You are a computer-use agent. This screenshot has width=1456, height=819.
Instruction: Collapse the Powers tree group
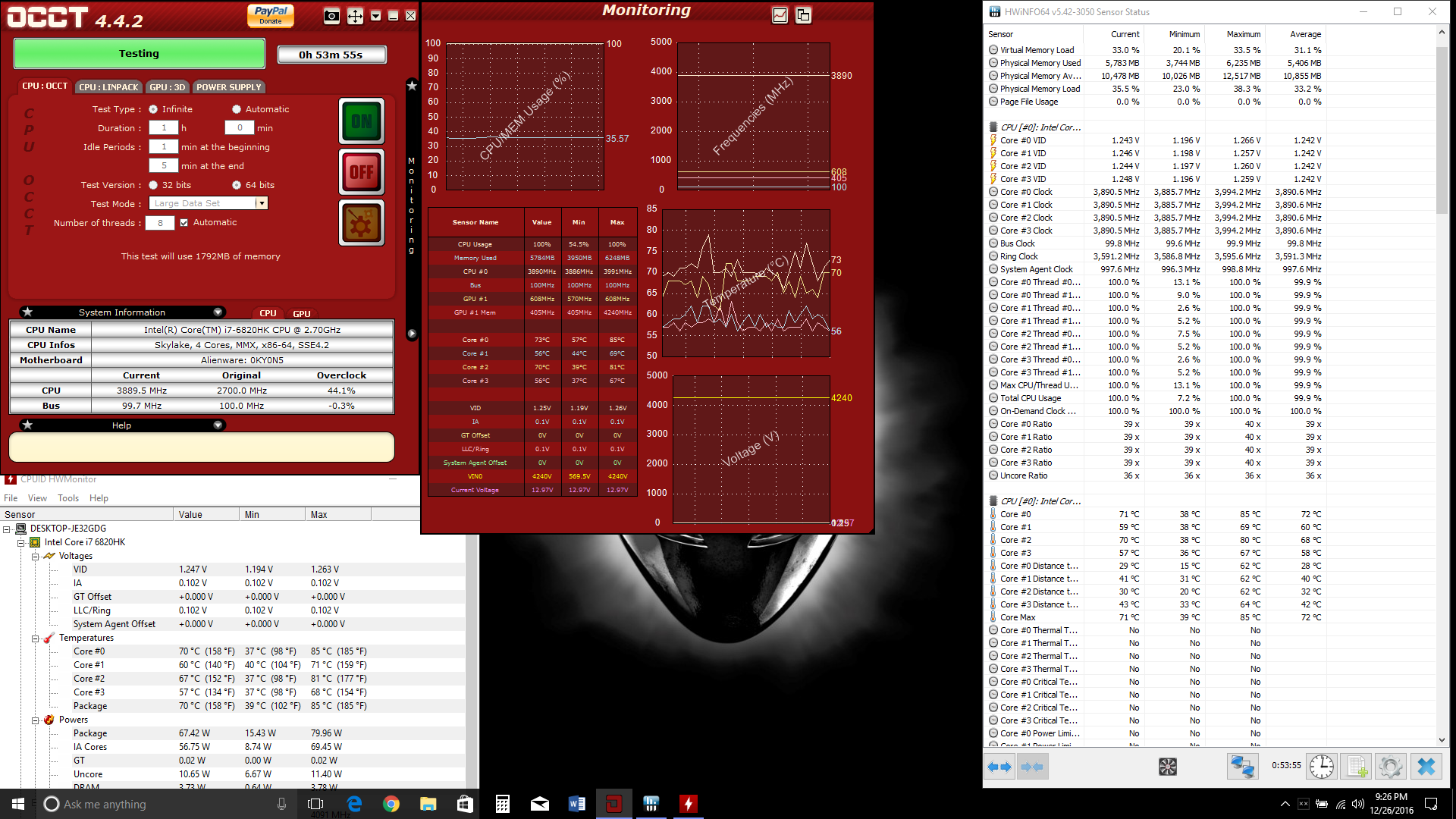pyautogui.click(x=35, y=720)
